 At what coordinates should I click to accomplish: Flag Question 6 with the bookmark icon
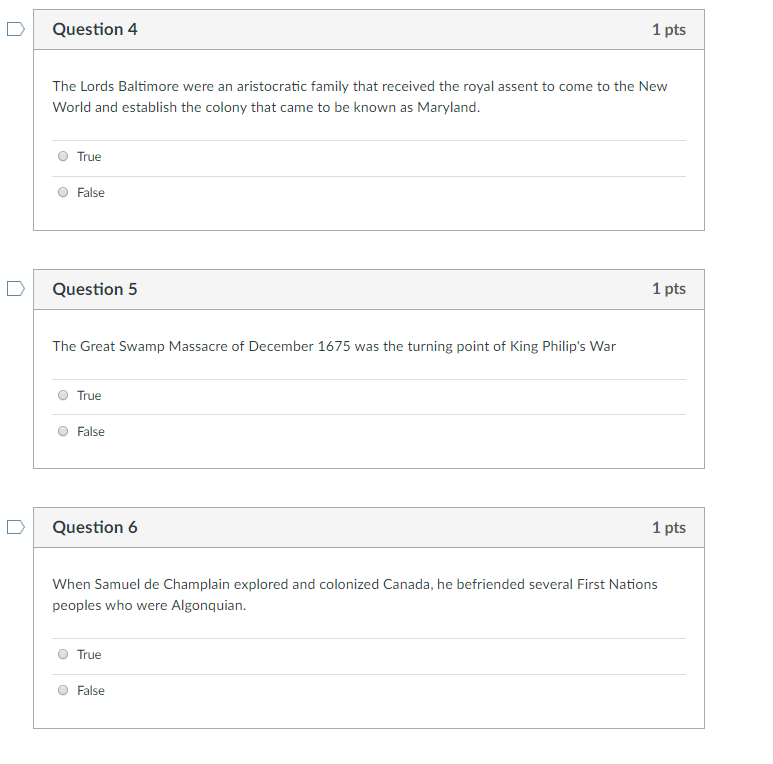[x=15, y=527]
